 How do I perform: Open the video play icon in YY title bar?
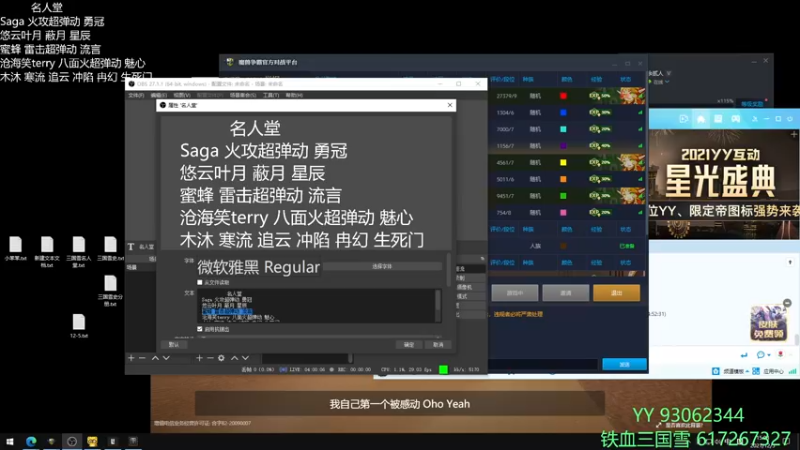click(684, 118)
